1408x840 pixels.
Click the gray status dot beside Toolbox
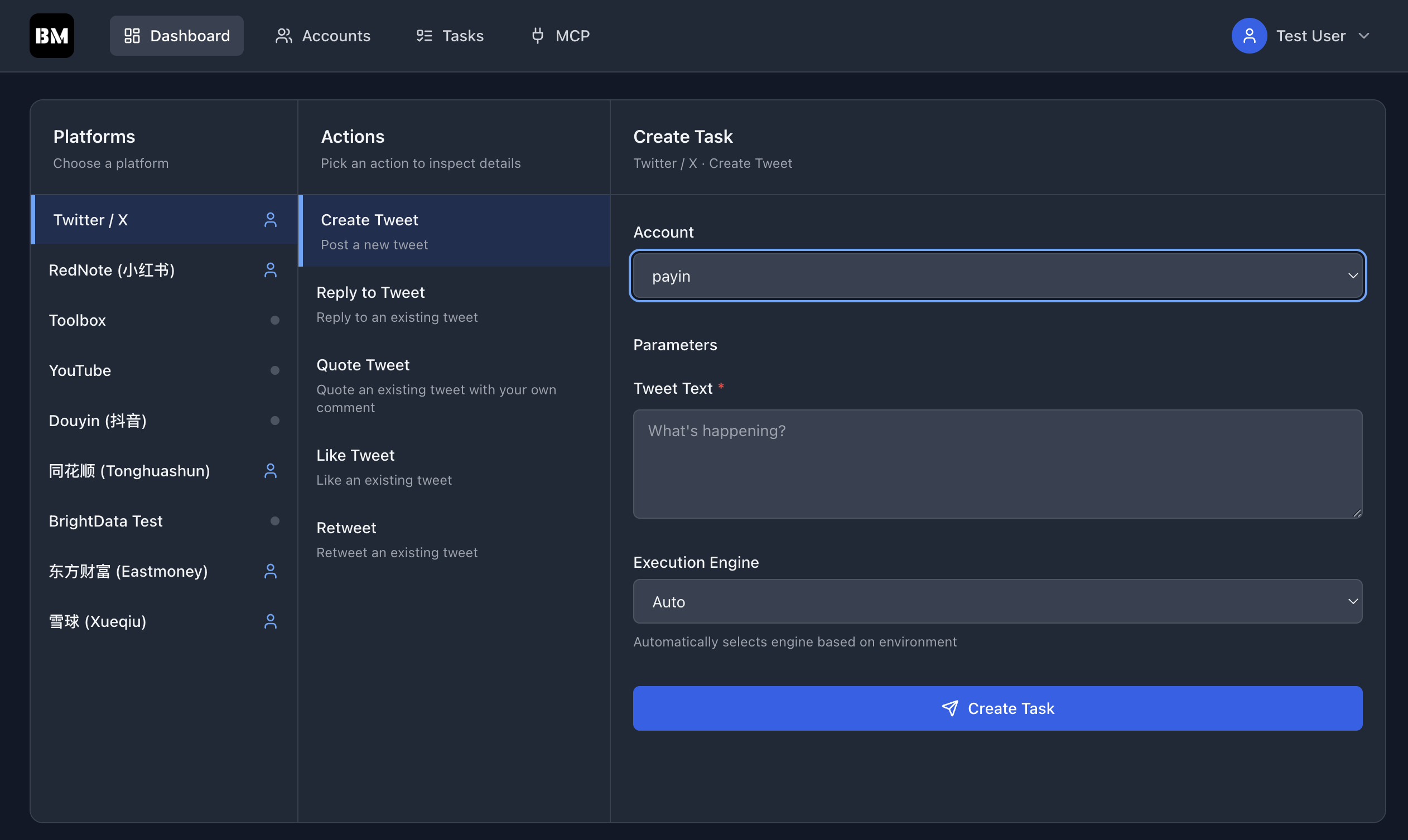click(x=274, y=320)
